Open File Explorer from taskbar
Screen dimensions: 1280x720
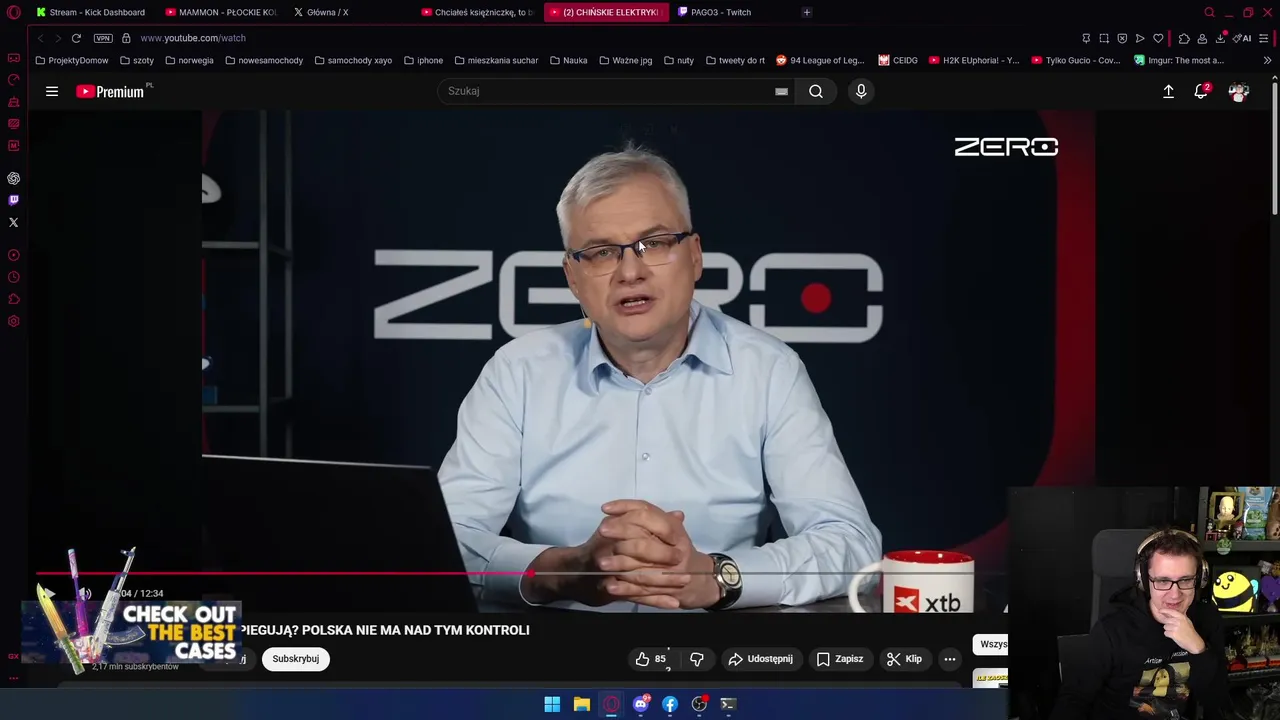point(581,704)
